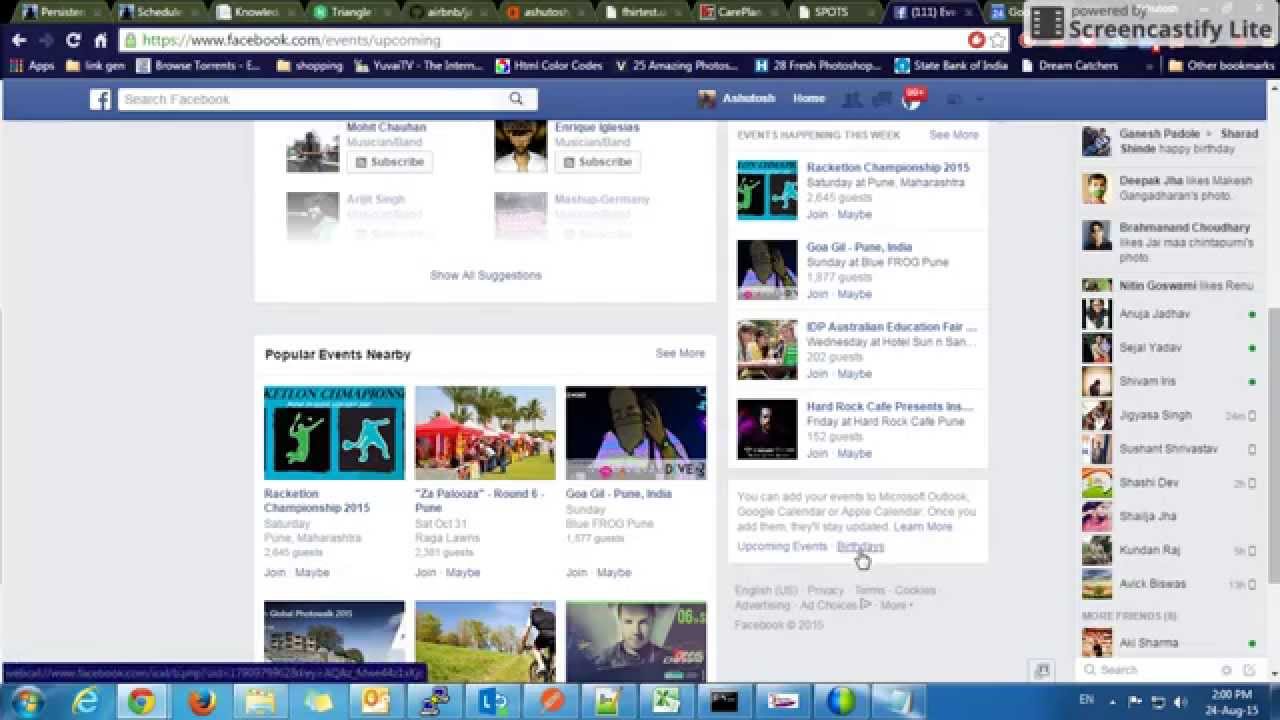Open the Windows Start button
This screenshot has height=720, width=1280.
click(x=26, y=701)
